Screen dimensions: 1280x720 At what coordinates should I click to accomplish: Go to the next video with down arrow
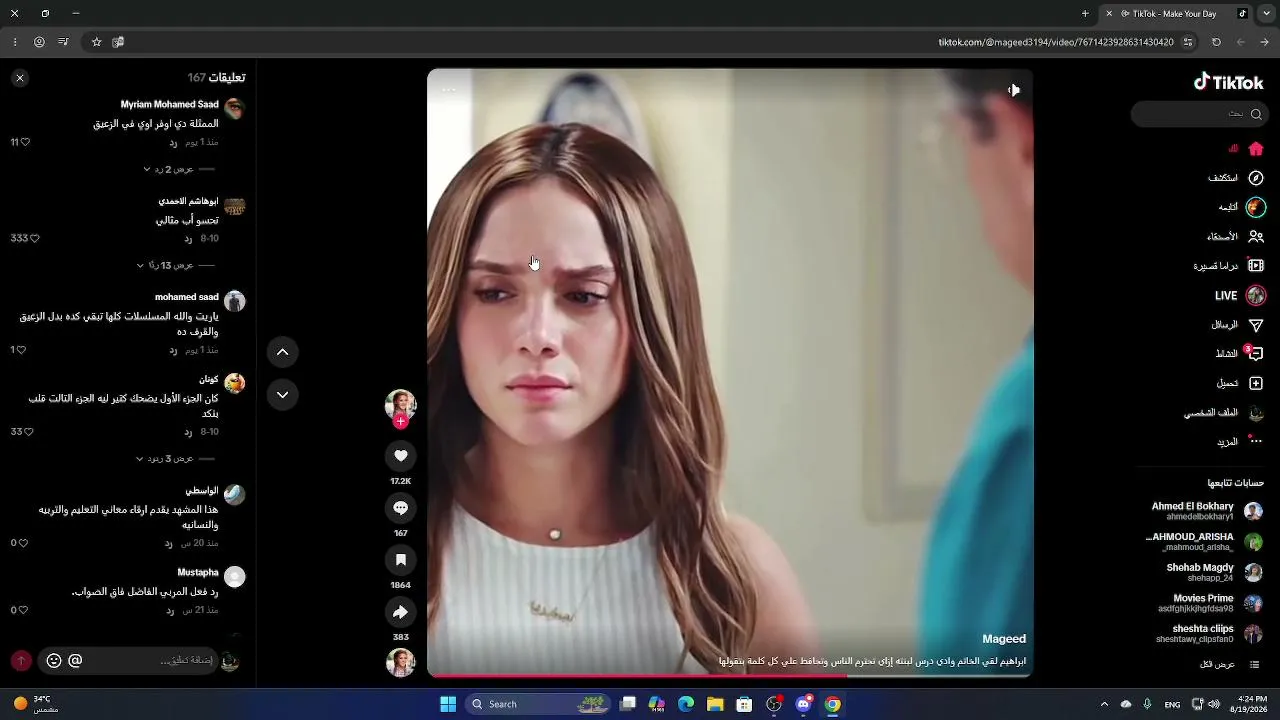point(282,395)
